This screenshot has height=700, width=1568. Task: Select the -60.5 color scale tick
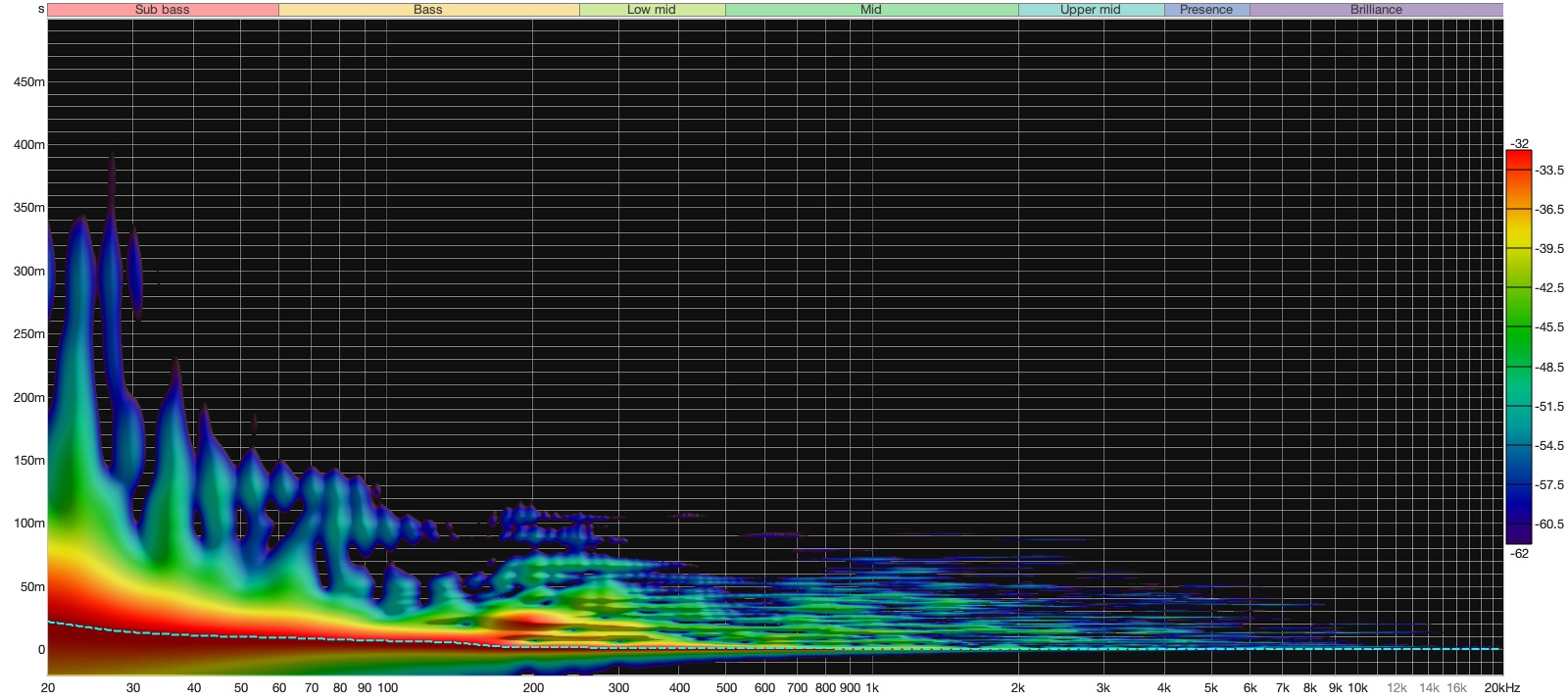tap(1549, 524)
